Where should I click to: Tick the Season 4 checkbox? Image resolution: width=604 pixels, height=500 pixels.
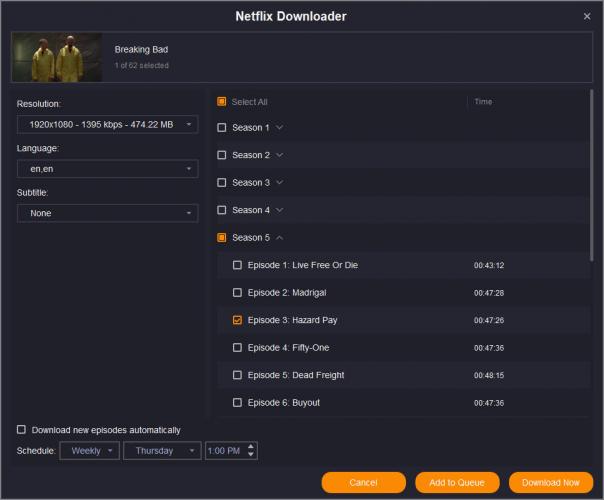[x=221, y=210]
